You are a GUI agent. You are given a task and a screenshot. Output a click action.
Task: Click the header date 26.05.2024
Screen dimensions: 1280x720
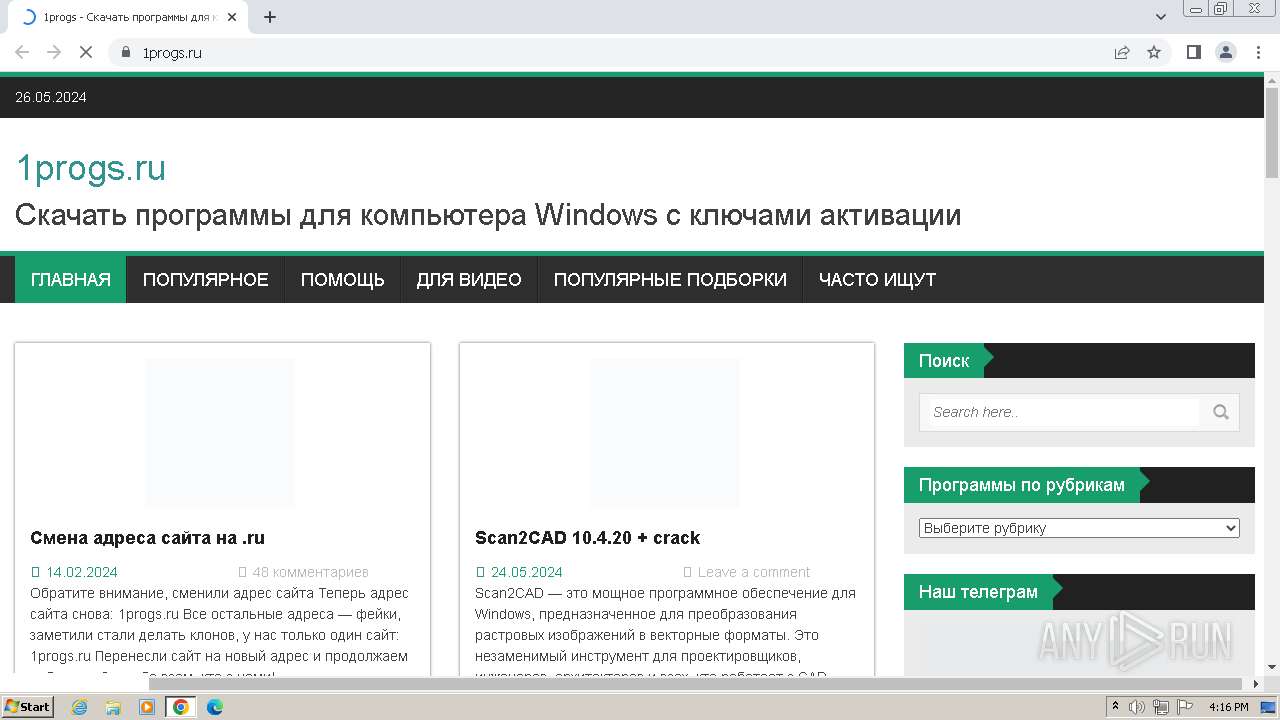tap(51, 97)
